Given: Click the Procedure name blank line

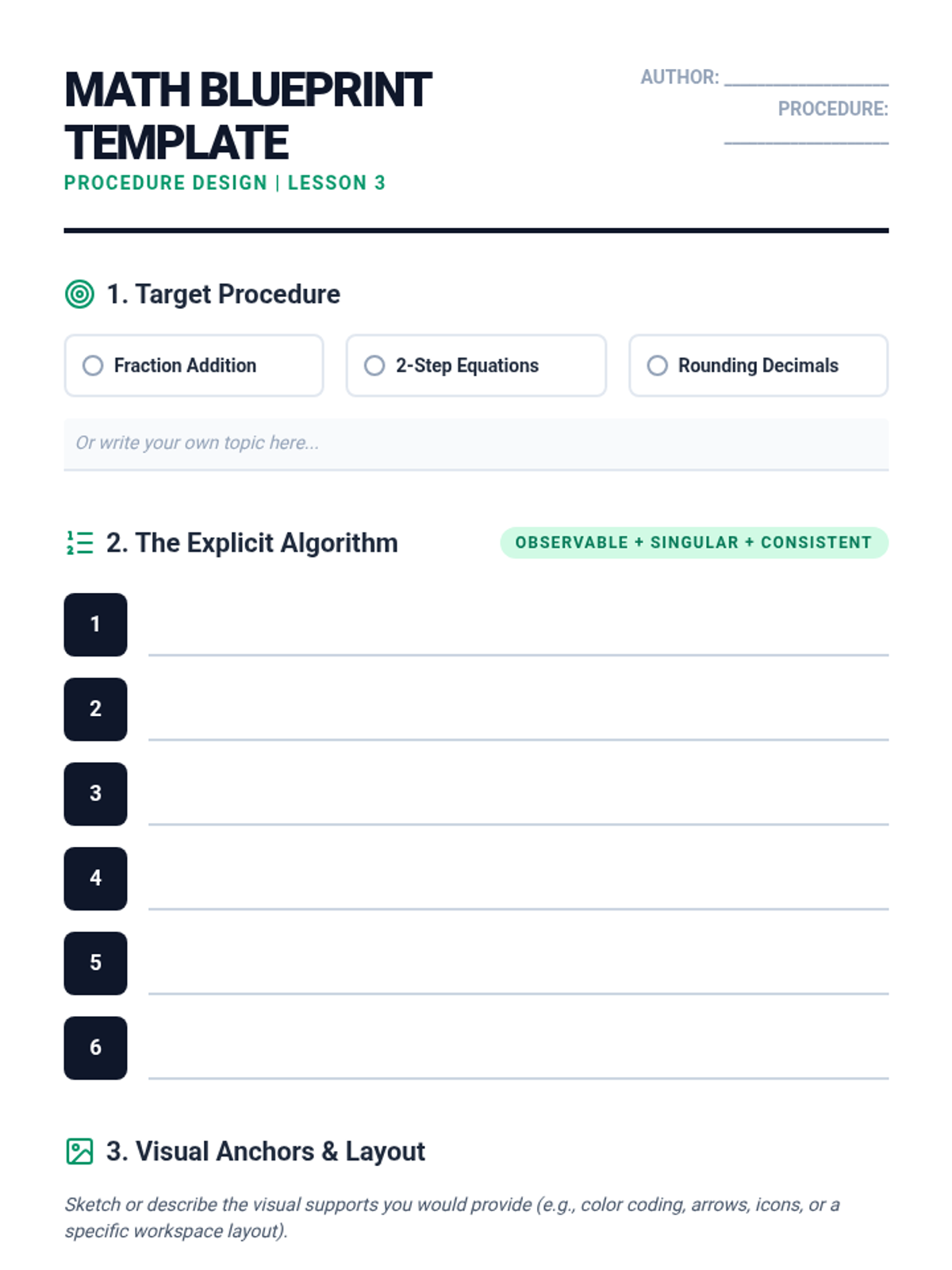Looking at the screenshot, I should [806, 137].
